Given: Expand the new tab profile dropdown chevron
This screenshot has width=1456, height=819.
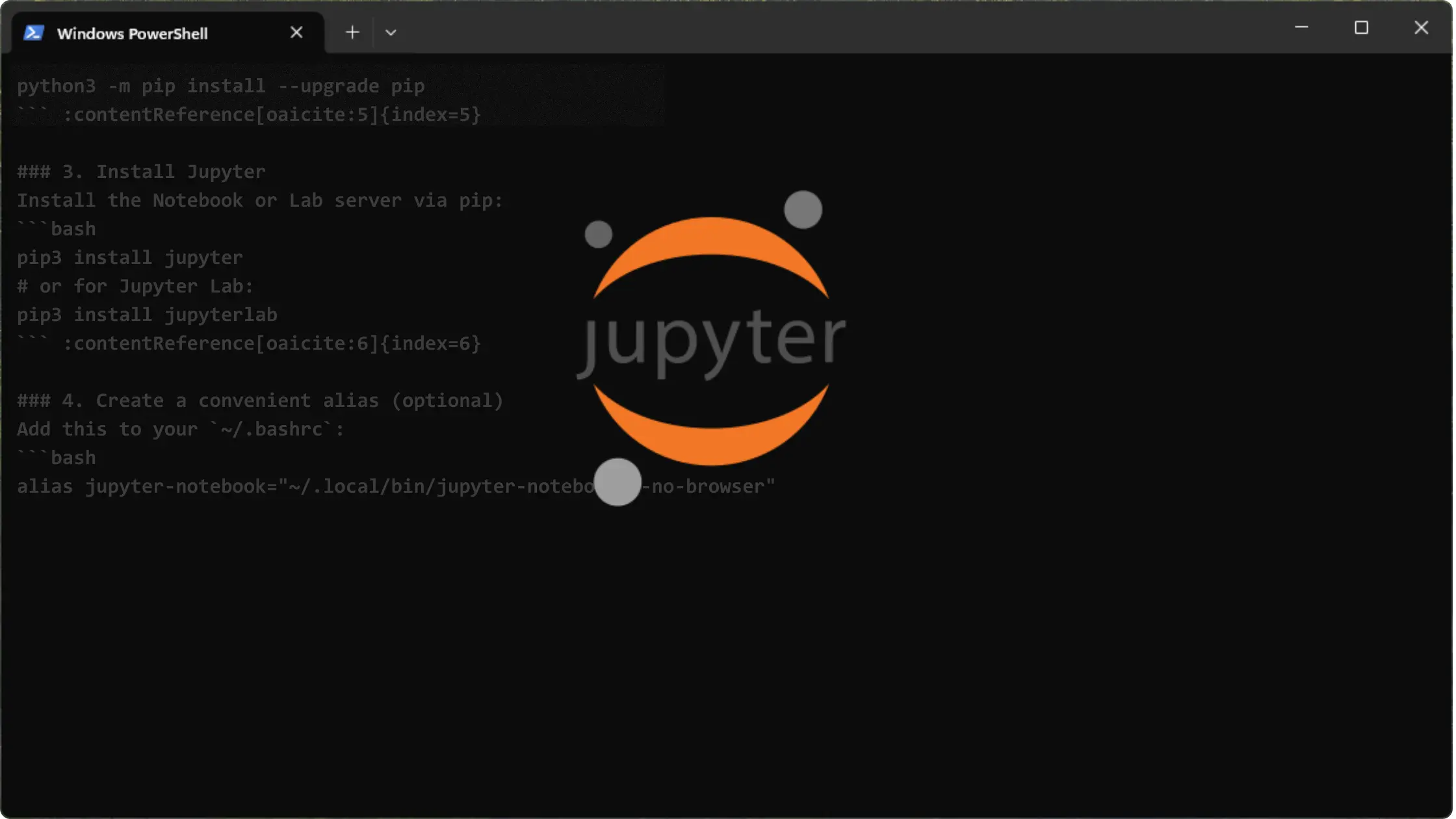Looking at the screenshot, I should coord(391,32).
